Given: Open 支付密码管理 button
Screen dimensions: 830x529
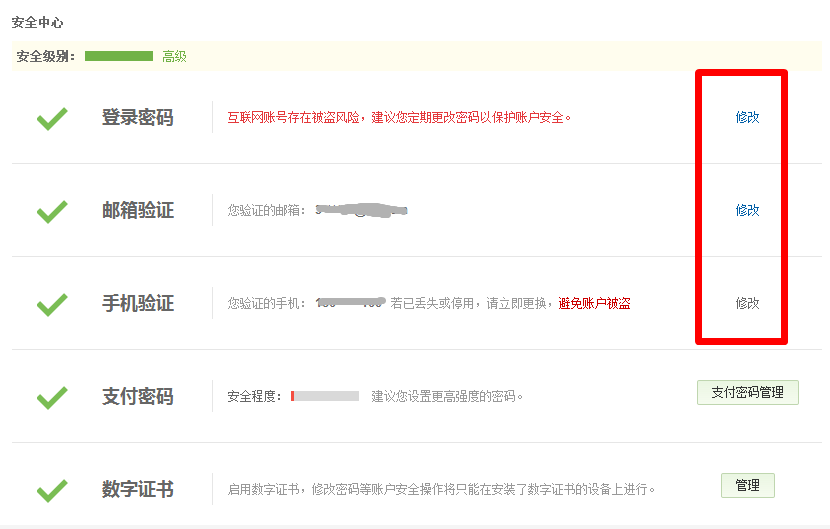Looking at the screenshot, I should (747, 392).
